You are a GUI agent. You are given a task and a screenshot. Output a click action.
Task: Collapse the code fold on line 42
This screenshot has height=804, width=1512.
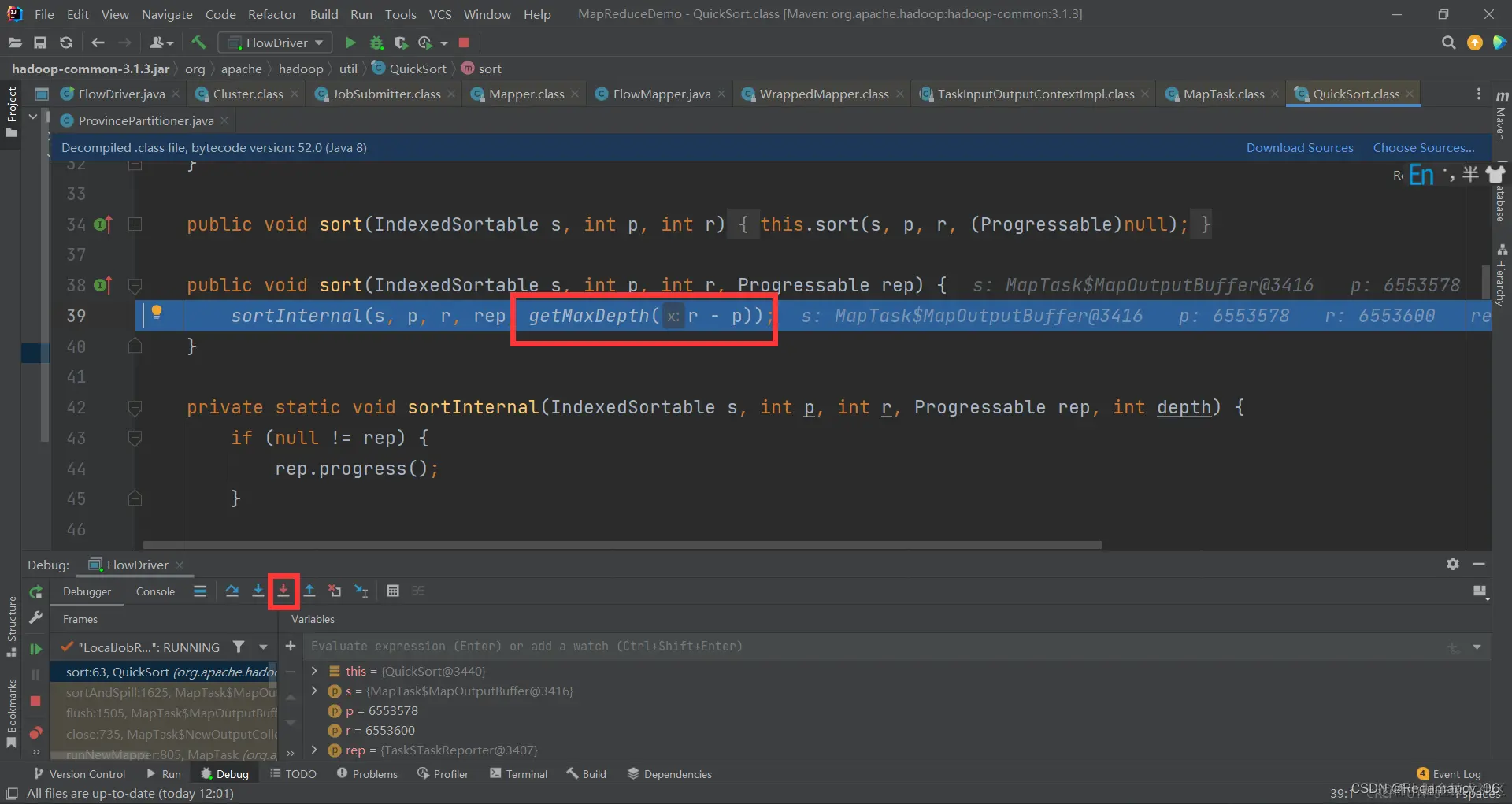tap(135, 407)
